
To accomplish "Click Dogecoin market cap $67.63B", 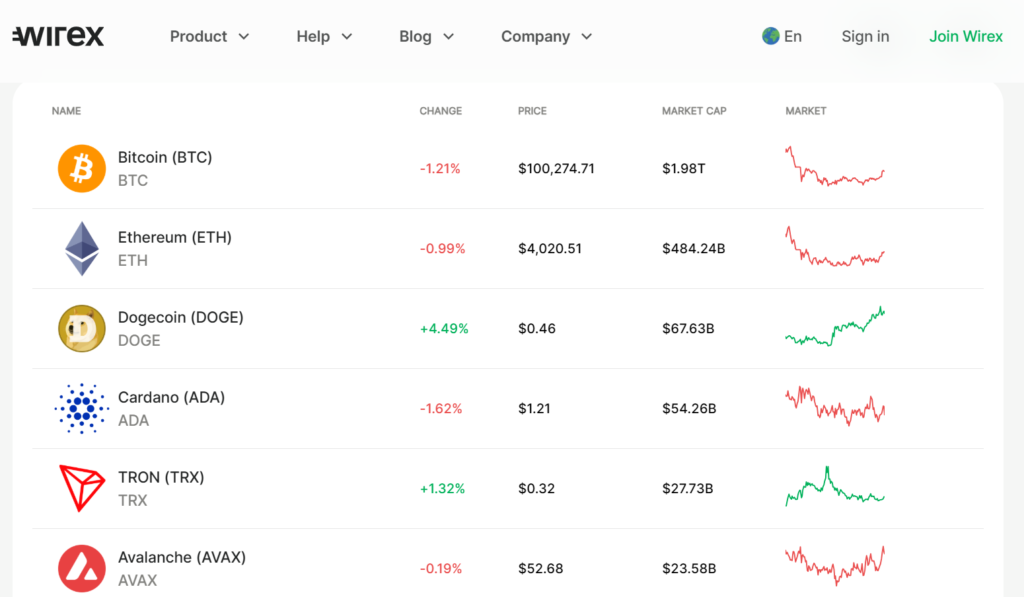I will 688,329.
